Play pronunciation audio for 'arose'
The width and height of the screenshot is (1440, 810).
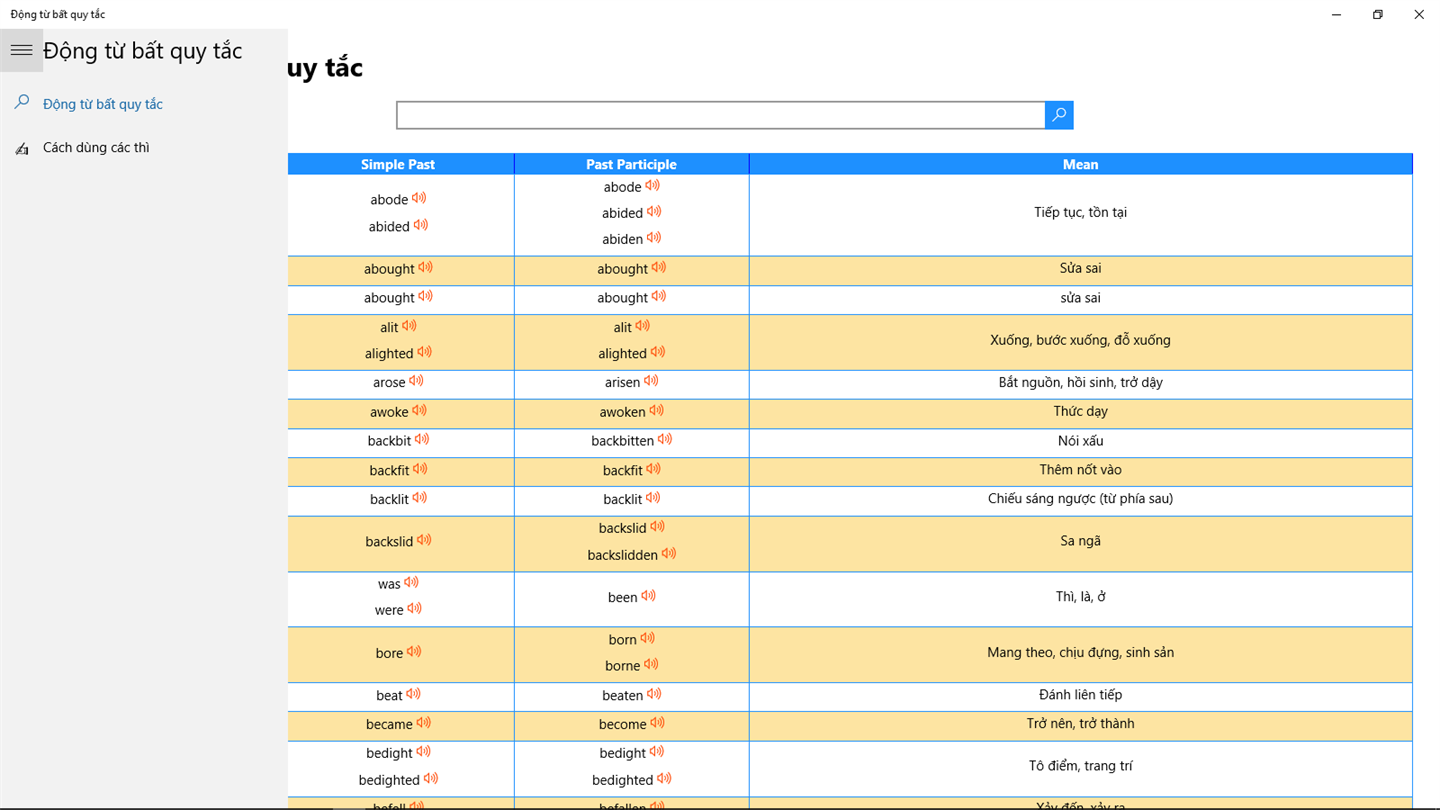[x=416, y=381]
